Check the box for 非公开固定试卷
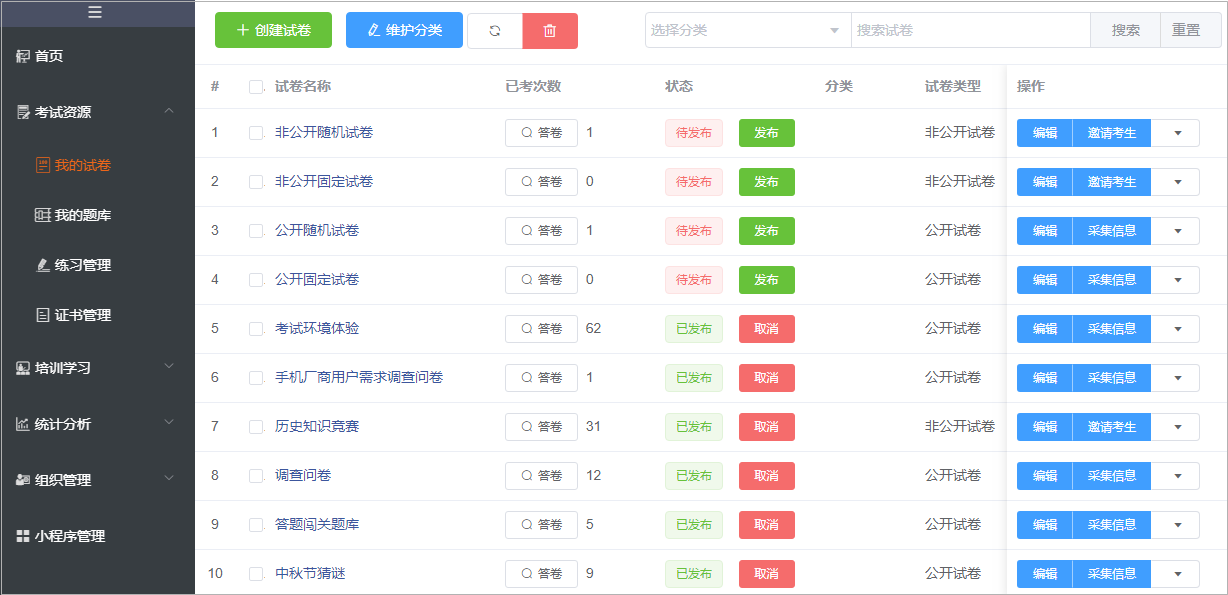The height and width of the screenshot is (595, 1228). 256,182
